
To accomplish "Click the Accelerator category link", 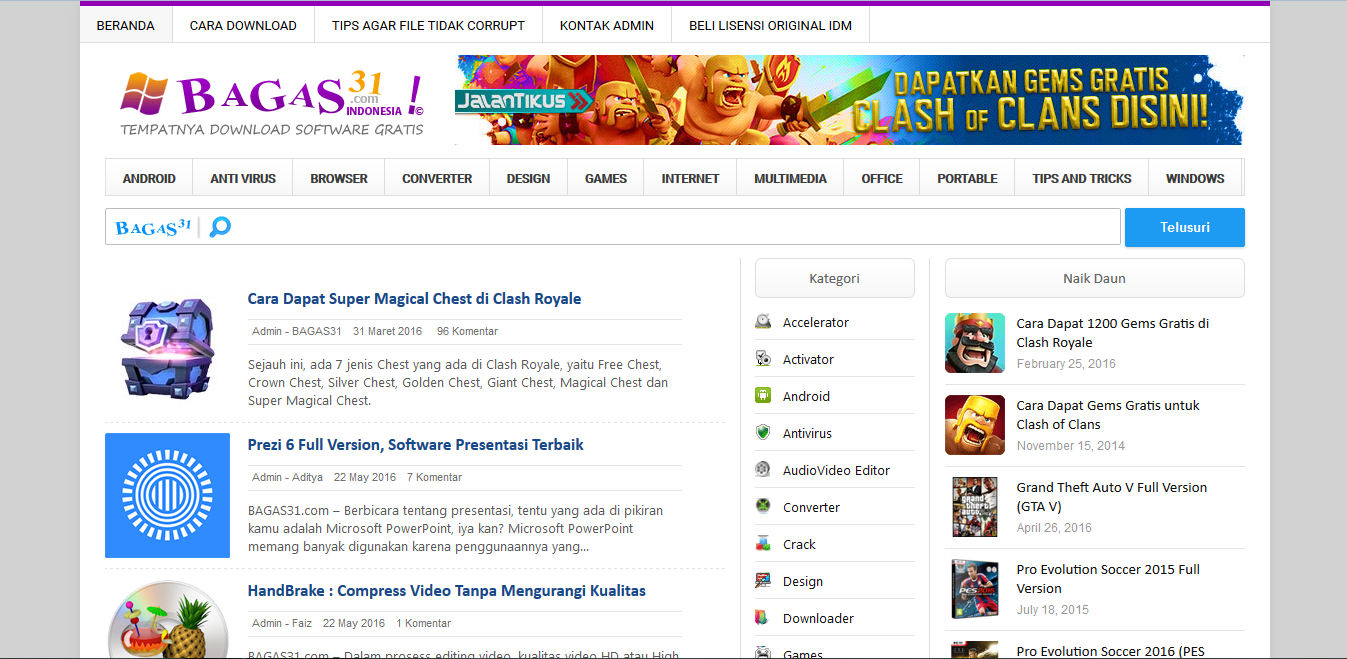I will click(x=816, y=323).
